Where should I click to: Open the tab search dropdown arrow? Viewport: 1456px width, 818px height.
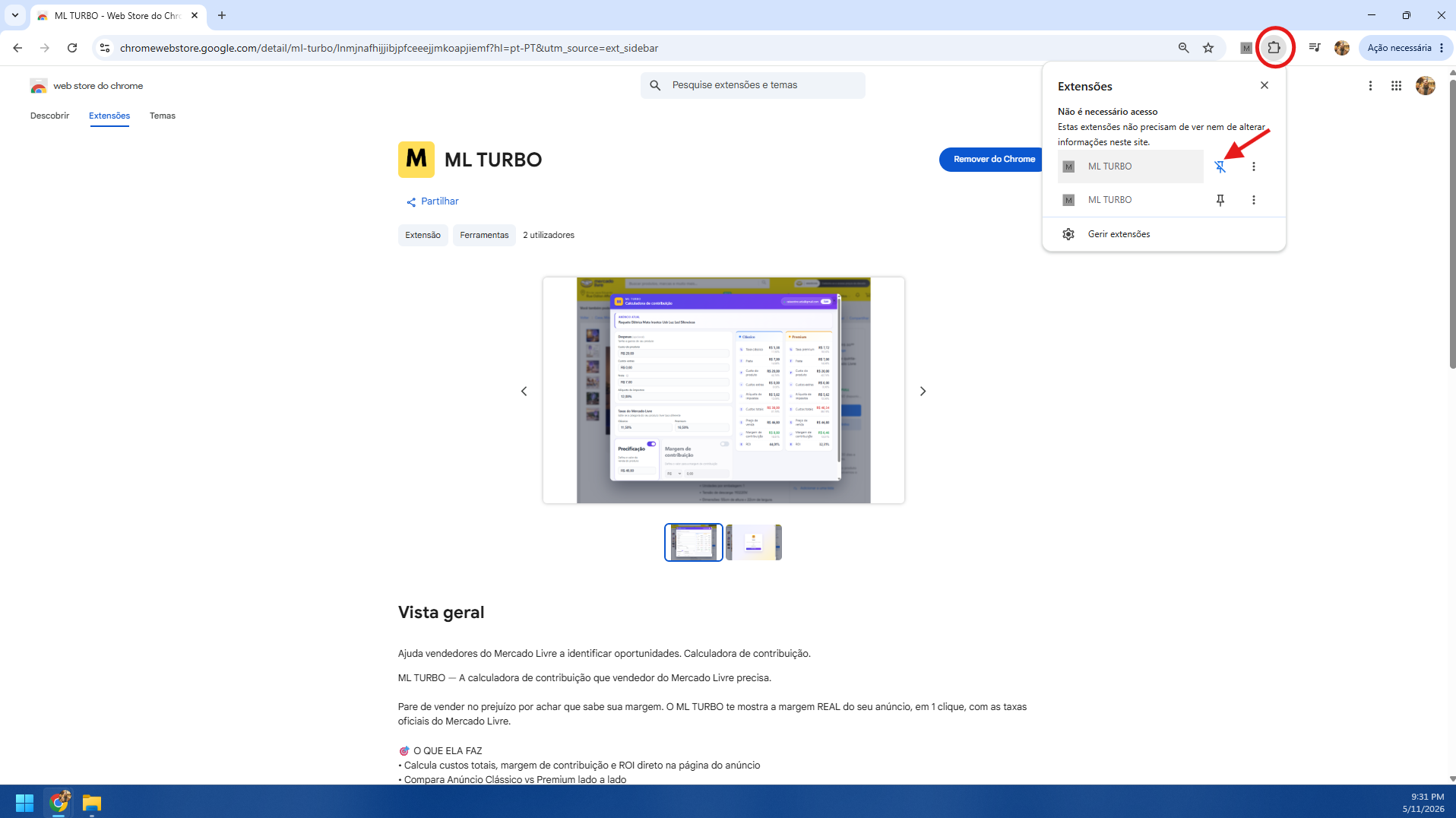click(14, 15)
